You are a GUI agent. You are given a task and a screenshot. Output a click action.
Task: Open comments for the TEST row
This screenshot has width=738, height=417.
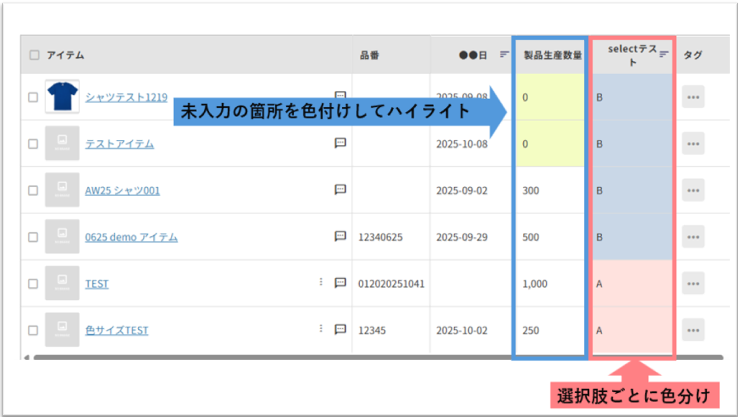(340, 283)
